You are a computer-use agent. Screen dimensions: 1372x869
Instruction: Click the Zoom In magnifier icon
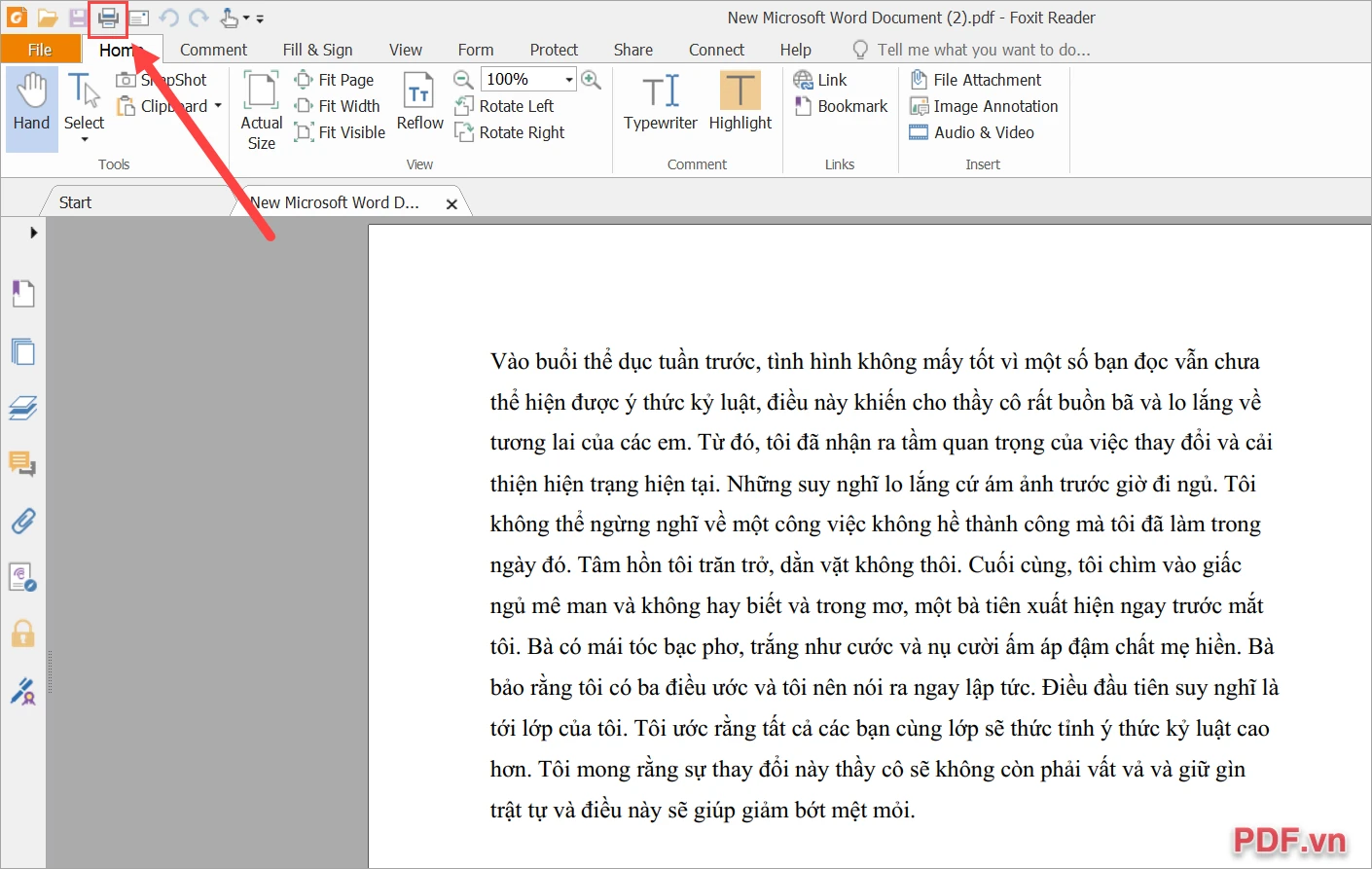tap(591, 80)
